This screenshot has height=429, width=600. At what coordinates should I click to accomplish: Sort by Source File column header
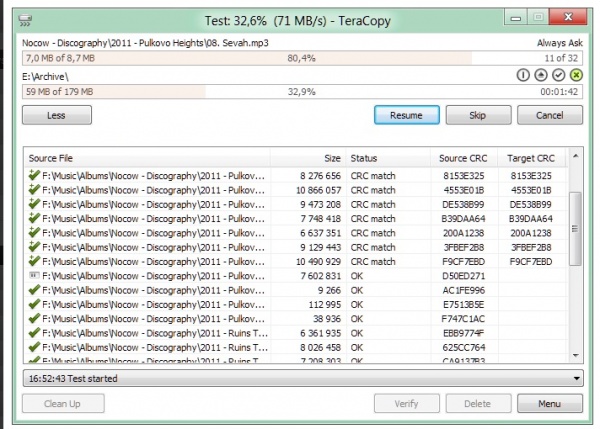[147, 158]
